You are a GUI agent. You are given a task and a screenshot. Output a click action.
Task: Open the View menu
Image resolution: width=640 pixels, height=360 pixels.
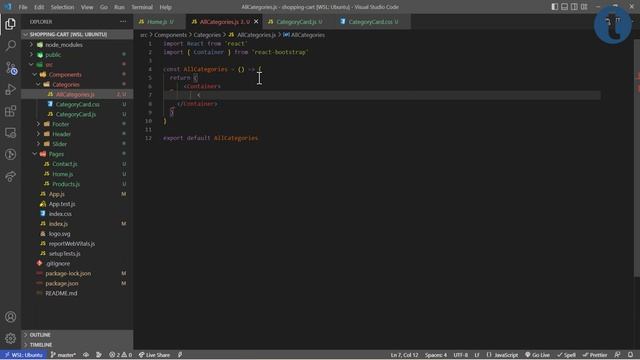[x=87, y=7]
